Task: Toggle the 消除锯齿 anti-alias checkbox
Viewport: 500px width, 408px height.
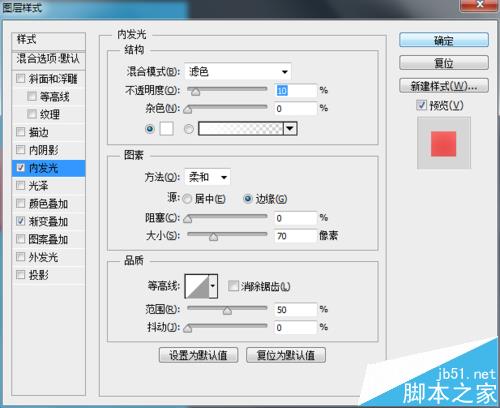Action: pos(233,286)
